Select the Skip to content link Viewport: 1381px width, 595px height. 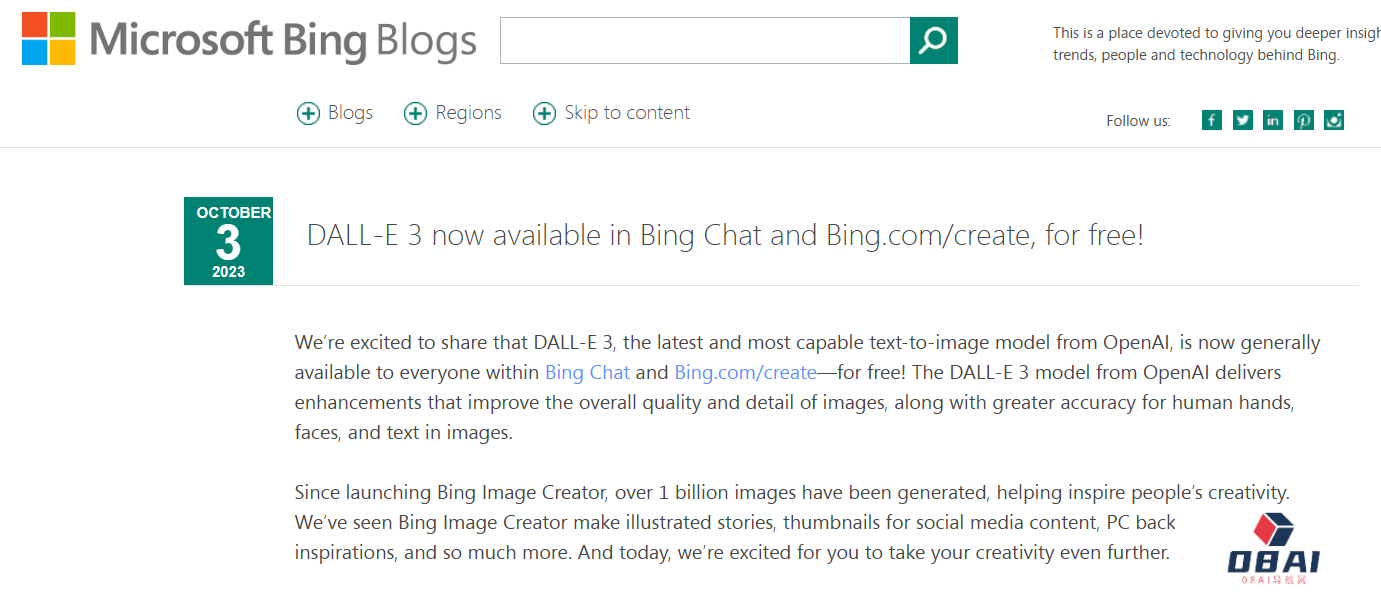[627, 113]
